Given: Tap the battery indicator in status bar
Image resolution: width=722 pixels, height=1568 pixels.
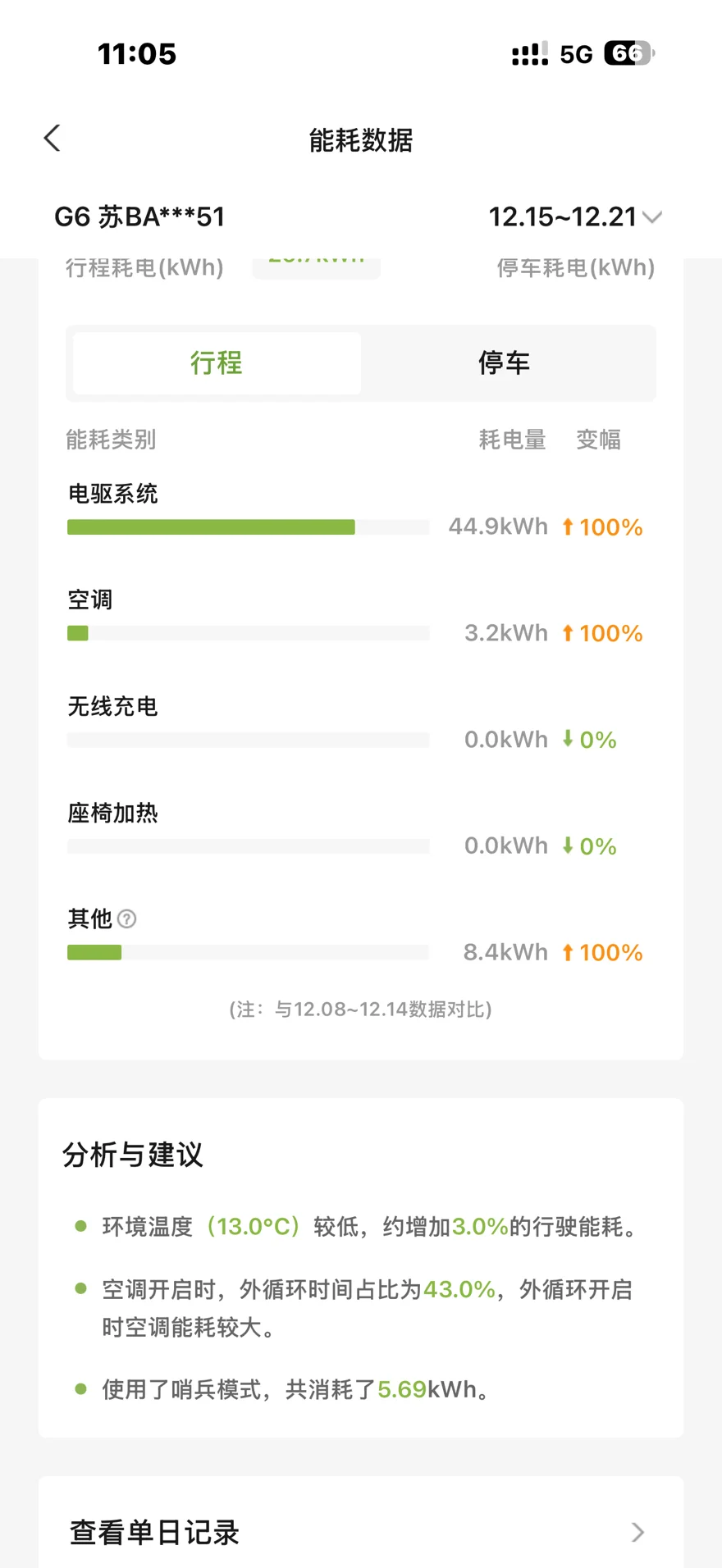Looking at the screenshot, I should (628, 54).
